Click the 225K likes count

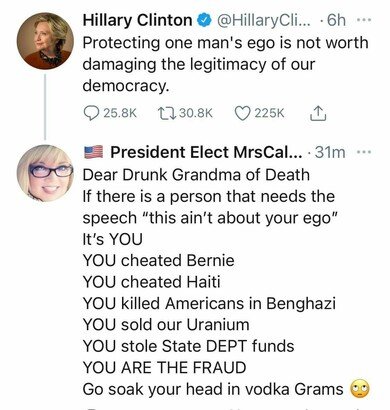pyautogui.click(x=269, y=113)
